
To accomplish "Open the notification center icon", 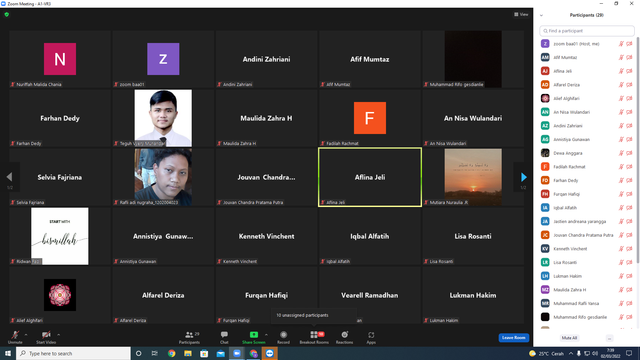I will click(x=629, y=353).
